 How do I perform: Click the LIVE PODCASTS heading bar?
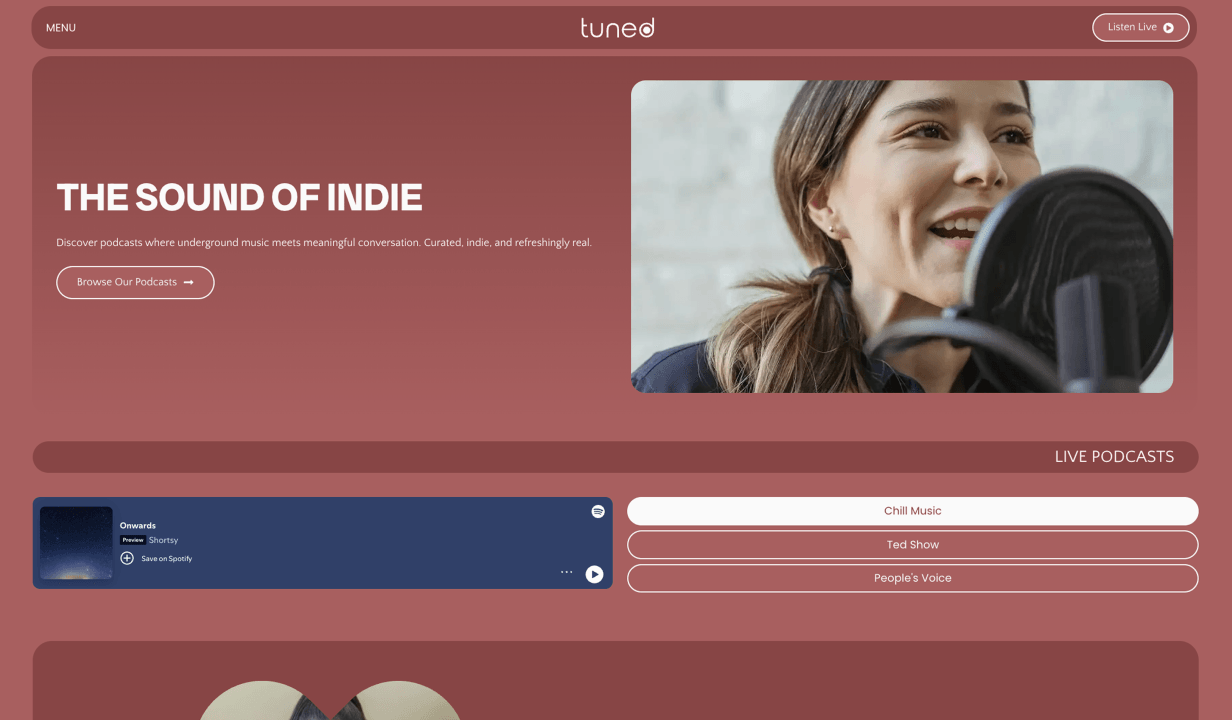pyautogui.click(x=615, y=457)
